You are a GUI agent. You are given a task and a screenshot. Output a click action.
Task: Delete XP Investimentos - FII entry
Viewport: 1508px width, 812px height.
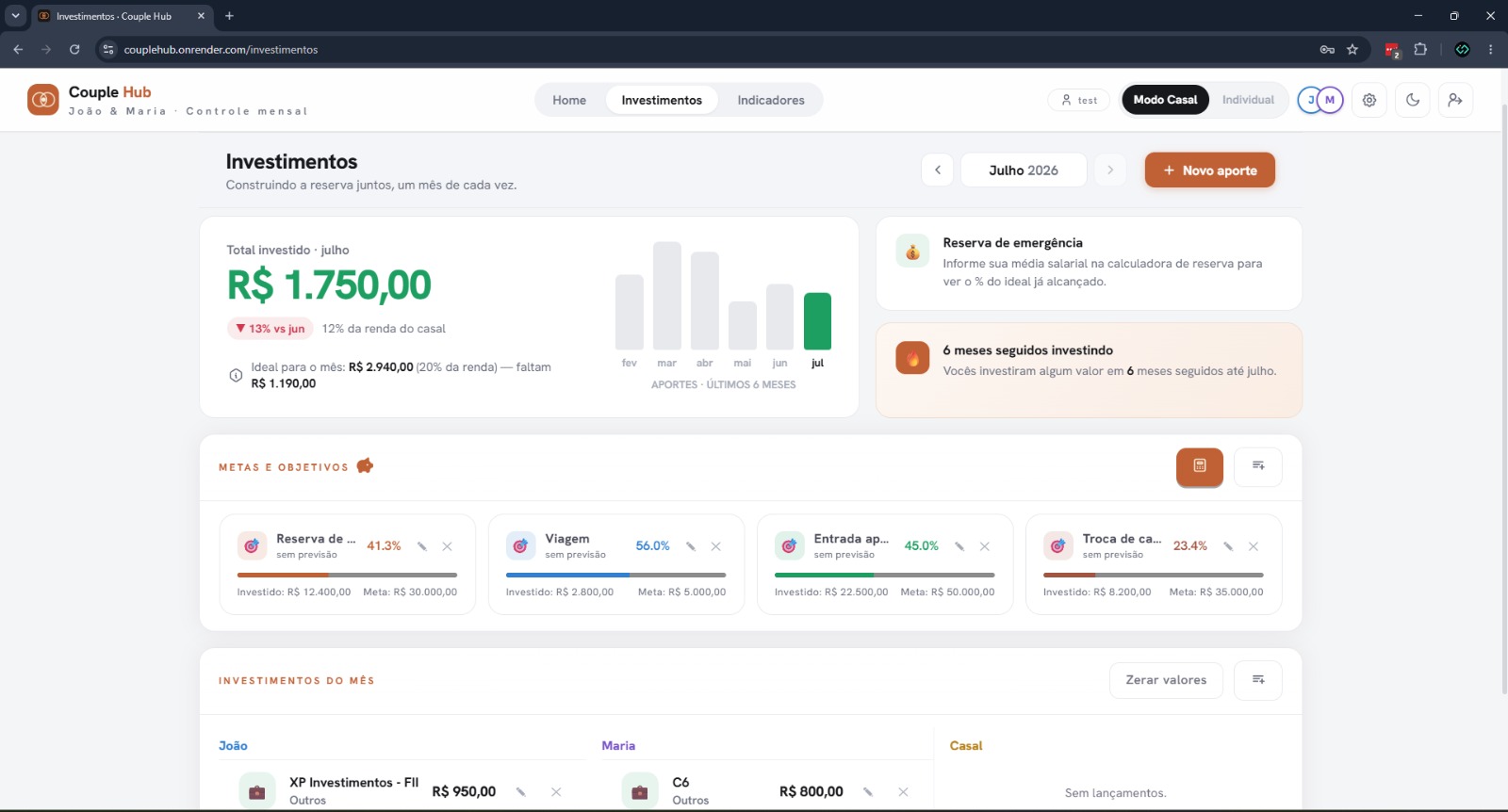tap(556, 792)
